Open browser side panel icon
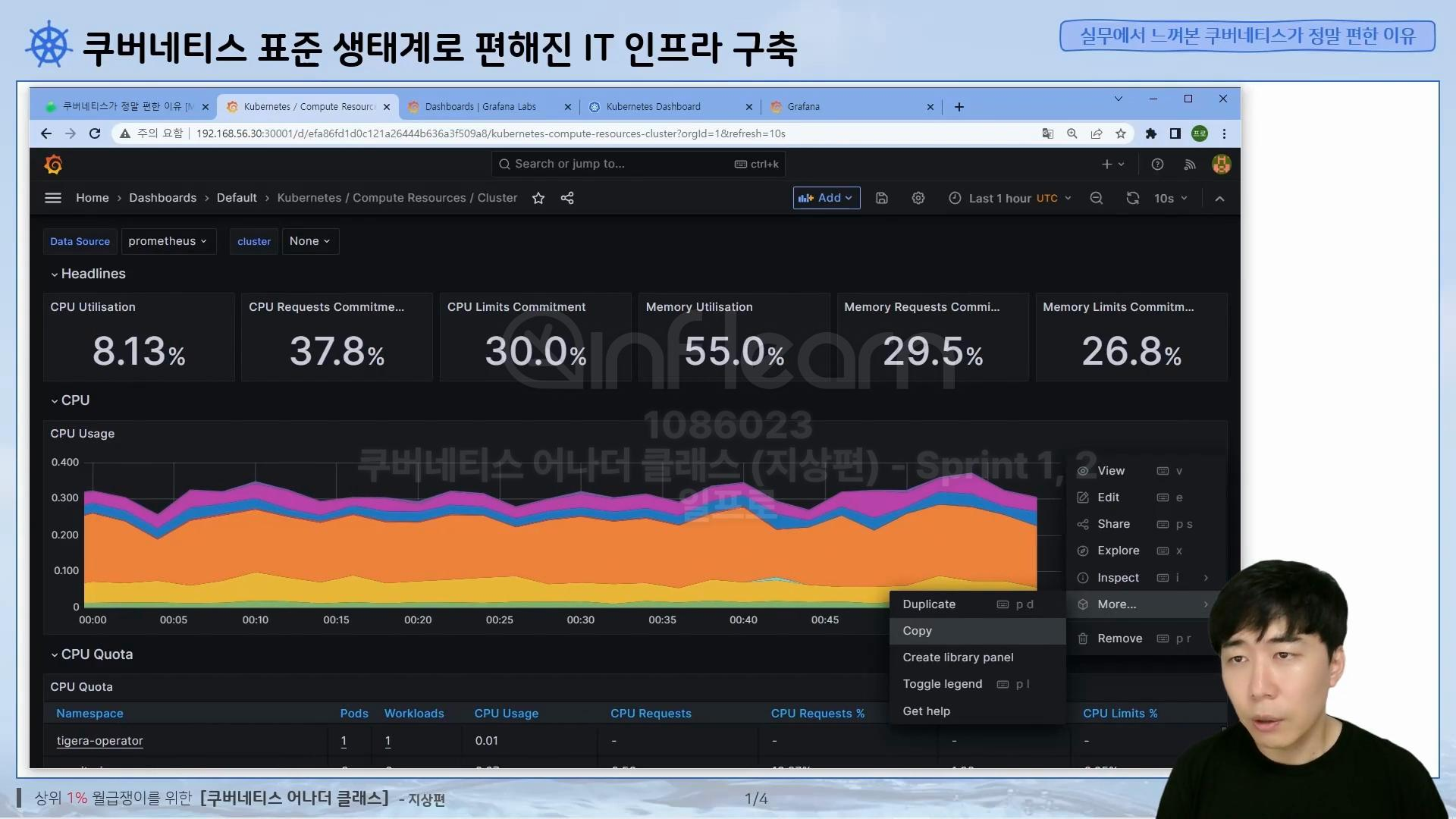The height and width of the screenshot is (819, 1456). tap(1175, 133)
